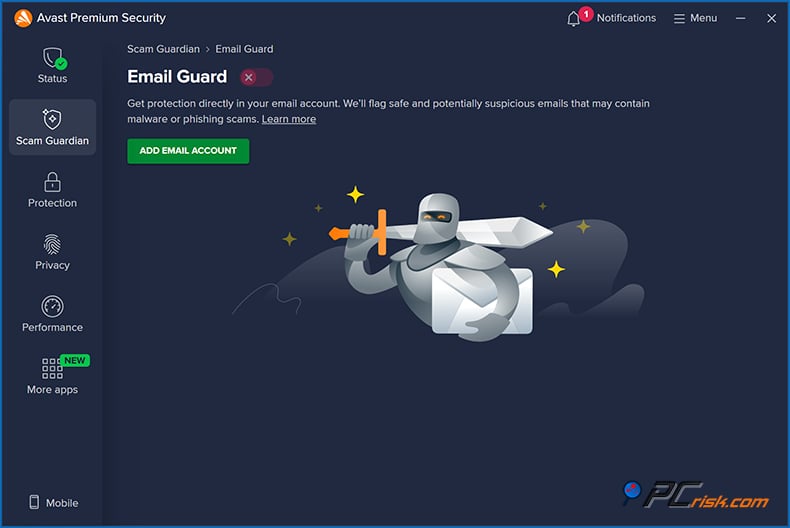Select the Scam Guardian sidebar icon

52,119
